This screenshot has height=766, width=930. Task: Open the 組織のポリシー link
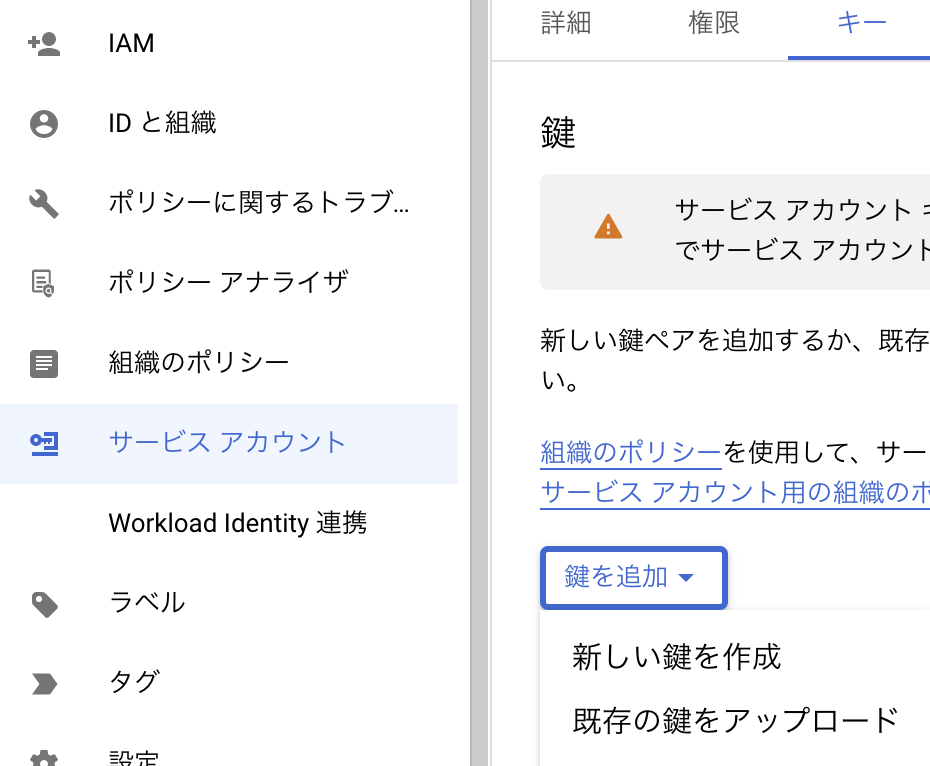pyautogui.click(x=631, y=452)
